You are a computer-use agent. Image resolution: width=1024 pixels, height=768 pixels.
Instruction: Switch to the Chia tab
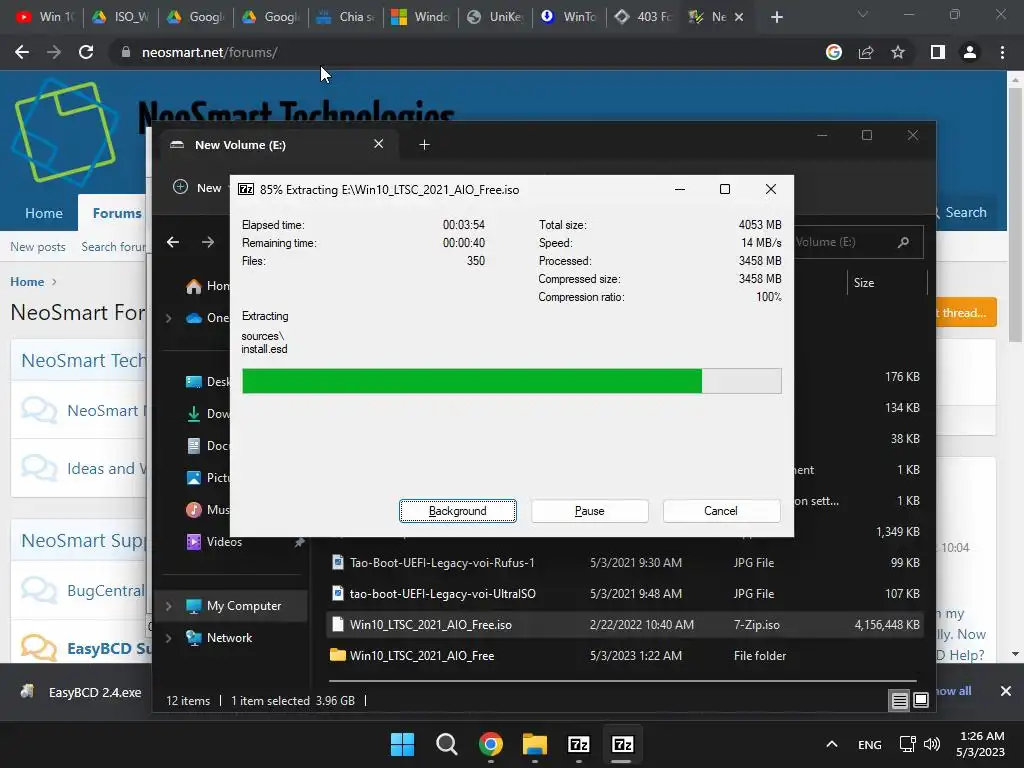pos(345,17)
